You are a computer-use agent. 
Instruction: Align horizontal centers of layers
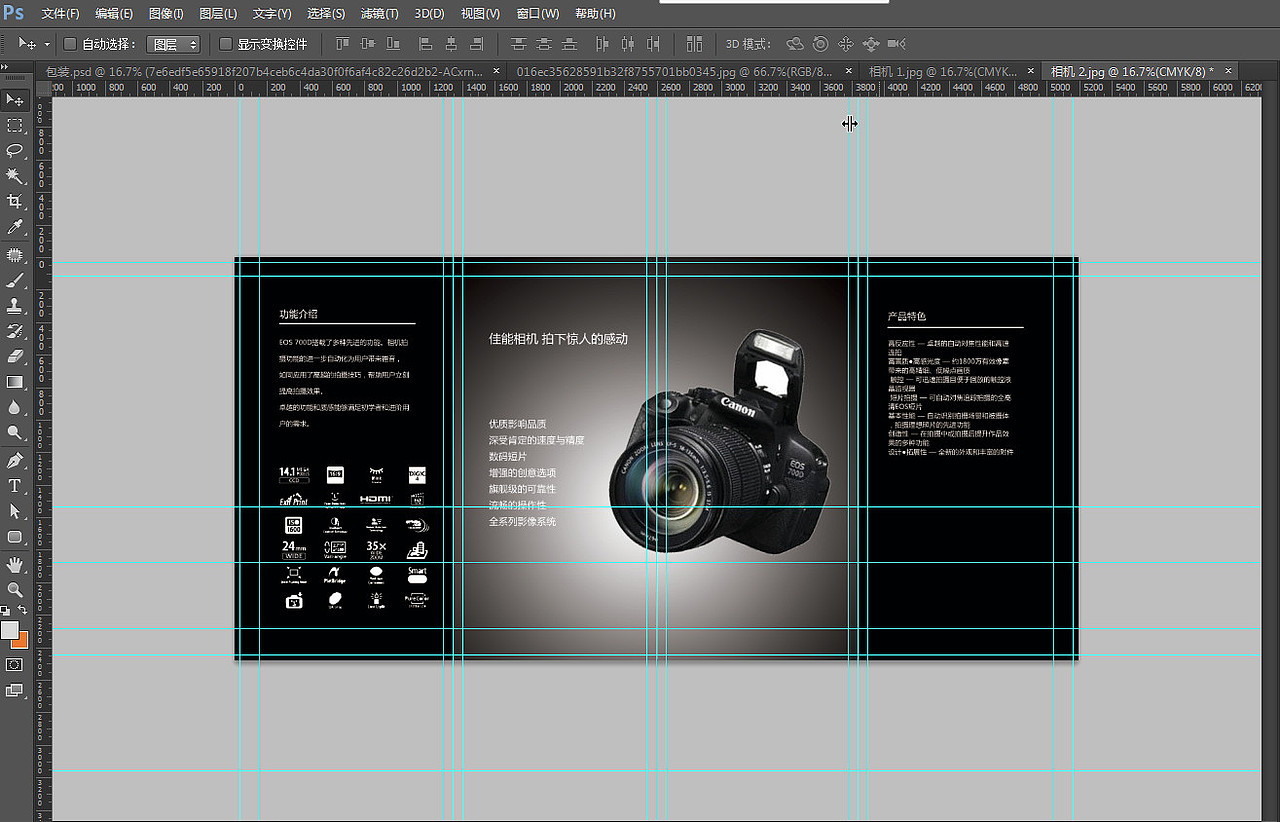click(451, 44)
